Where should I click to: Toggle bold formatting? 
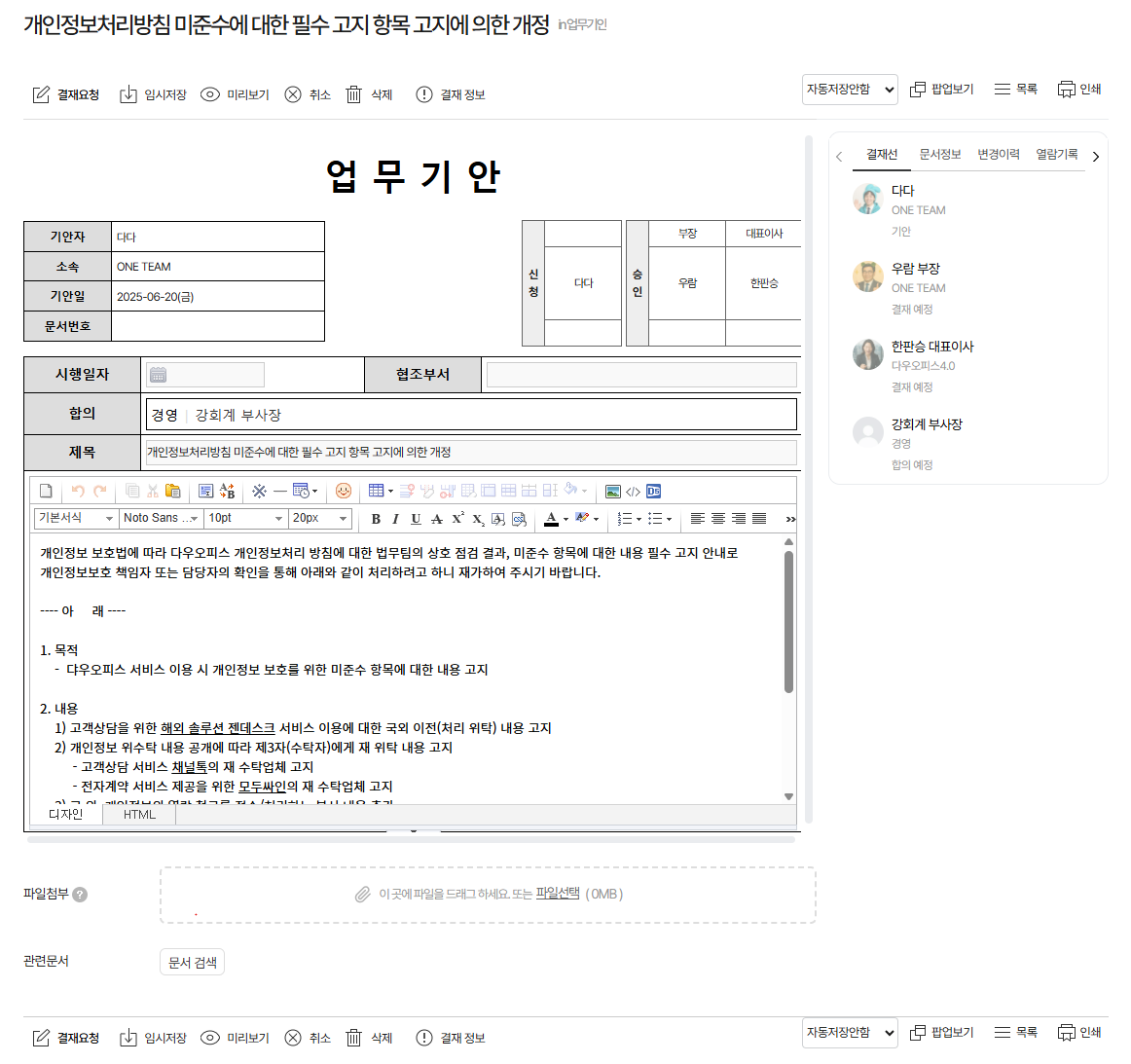[376, 519]
